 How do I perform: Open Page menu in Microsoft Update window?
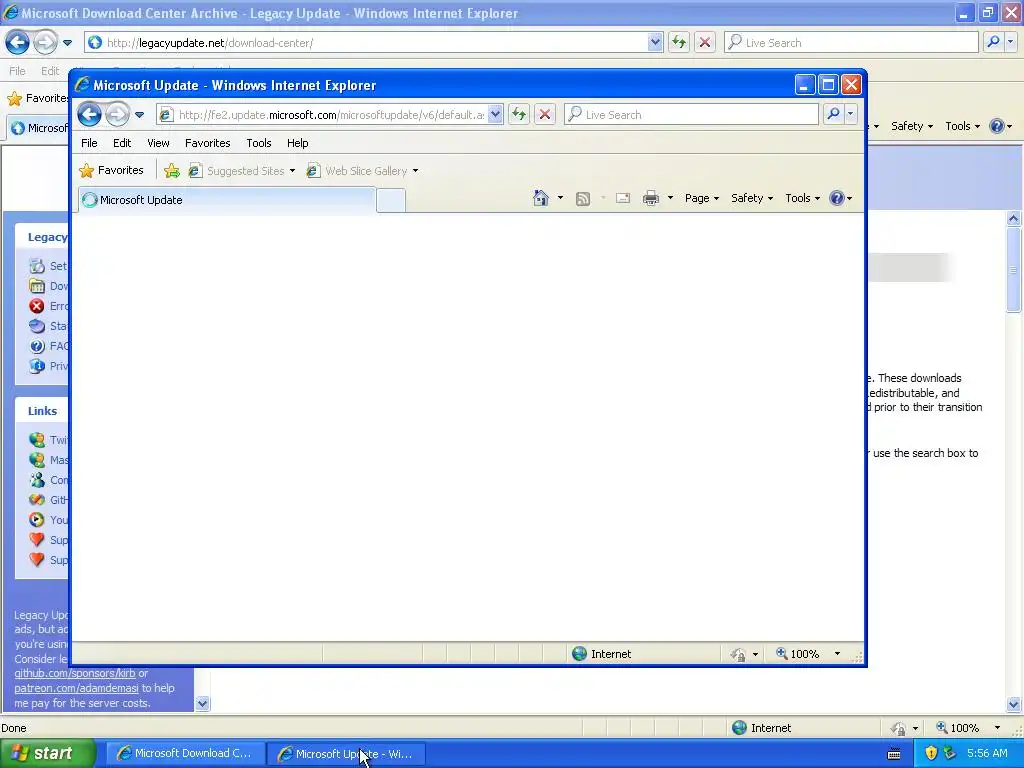(x=701, y=198)
